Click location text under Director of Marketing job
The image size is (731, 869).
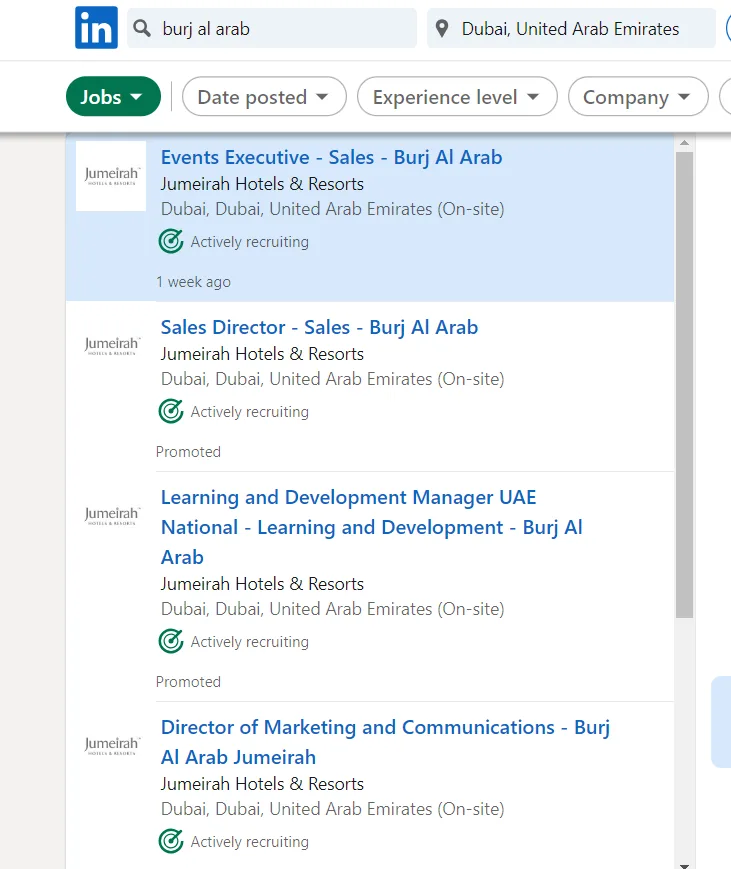333,809
